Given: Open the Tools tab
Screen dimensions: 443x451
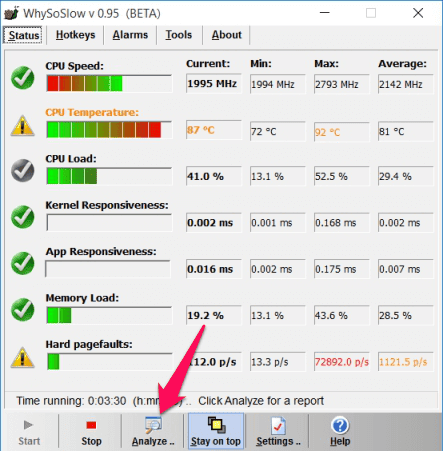Looking at the screenshot, I should (179, 35).
